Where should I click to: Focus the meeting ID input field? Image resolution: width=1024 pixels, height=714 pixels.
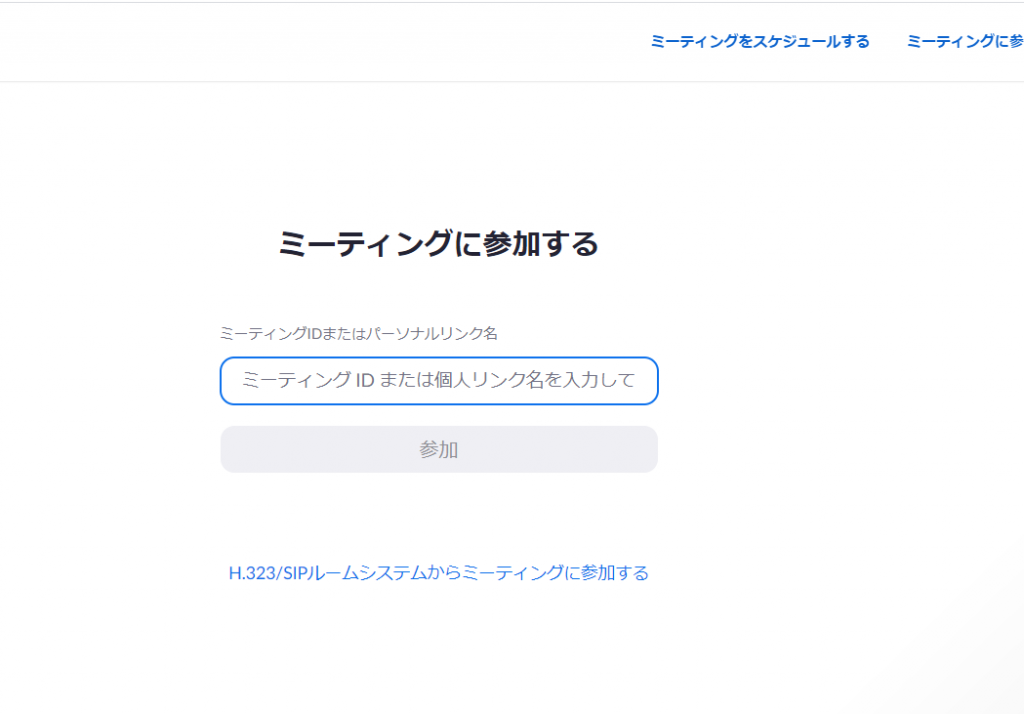click(439, 381)
